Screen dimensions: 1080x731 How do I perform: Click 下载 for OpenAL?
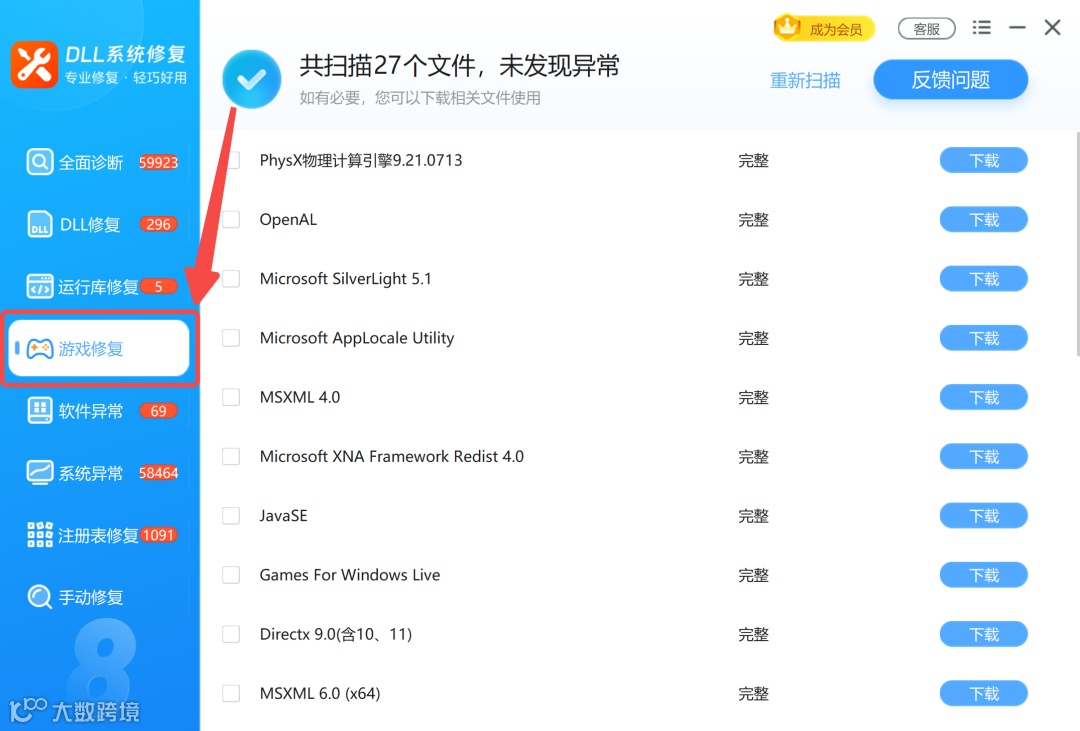click(x=984, y=220)
